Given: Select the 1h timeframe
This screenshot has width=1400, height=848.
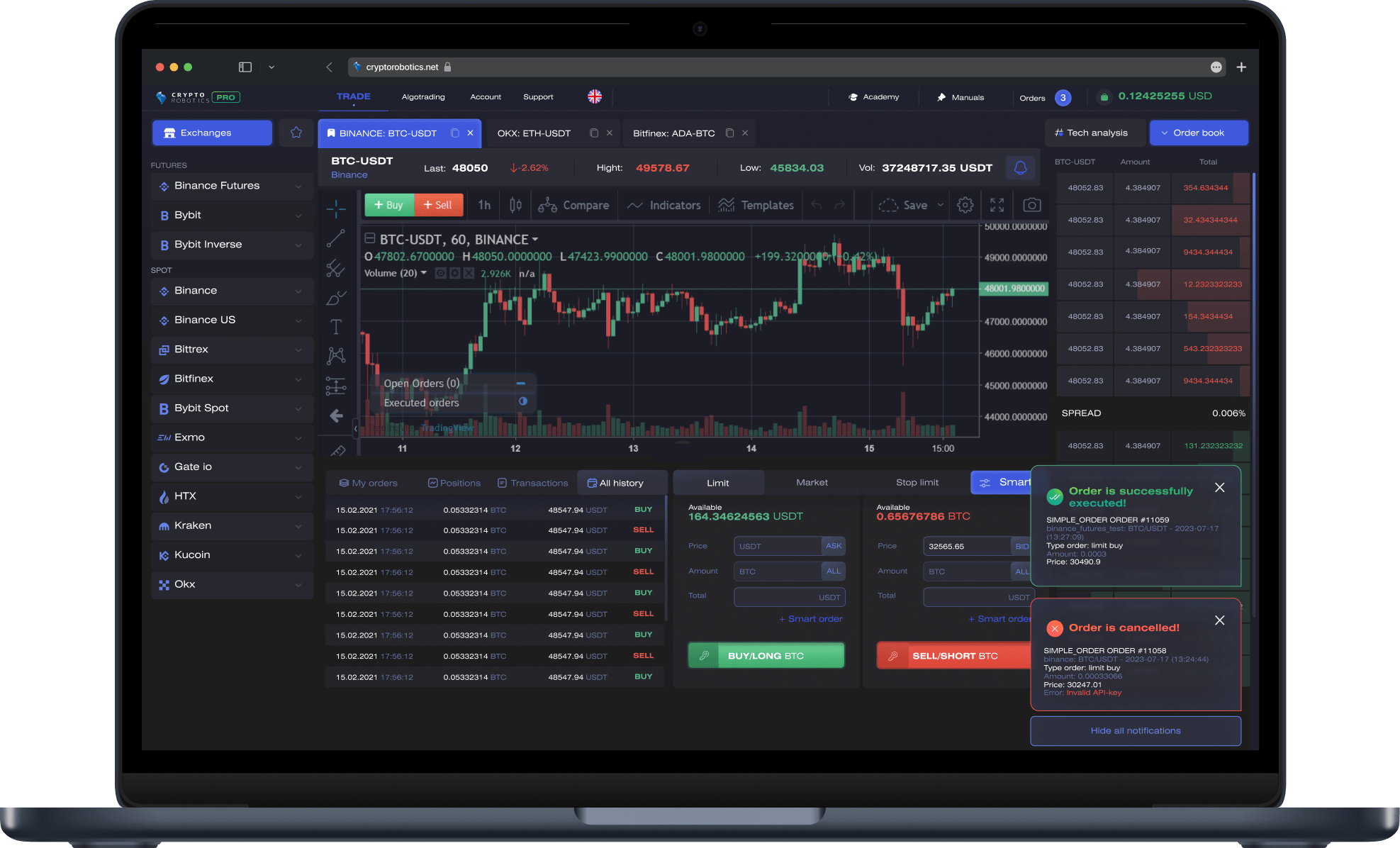Looking at the screenshot, I should [484, 205].
